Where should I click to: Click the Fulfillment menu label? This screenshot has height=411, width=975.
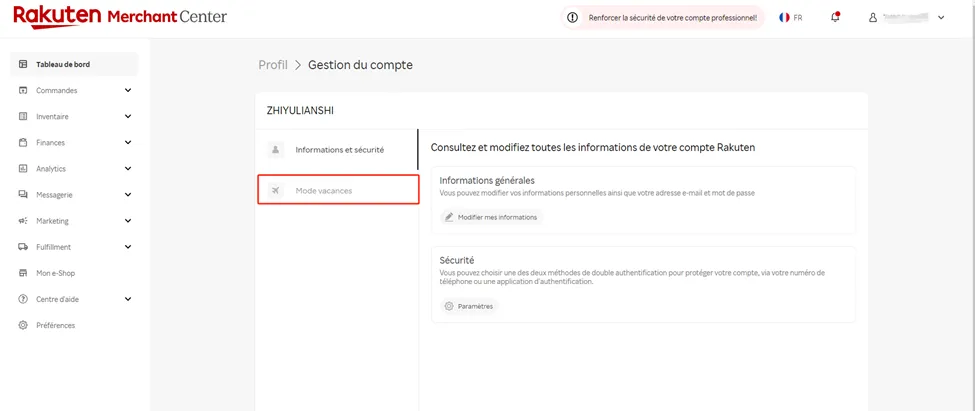coord(53,247)
